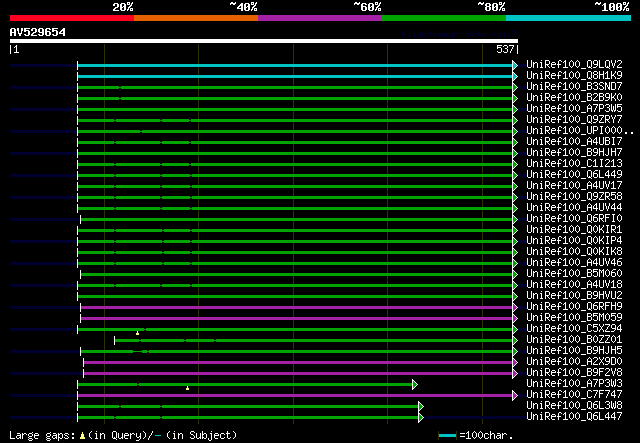Click the cyan 100char scale bar in the legend

pos(448,436)
